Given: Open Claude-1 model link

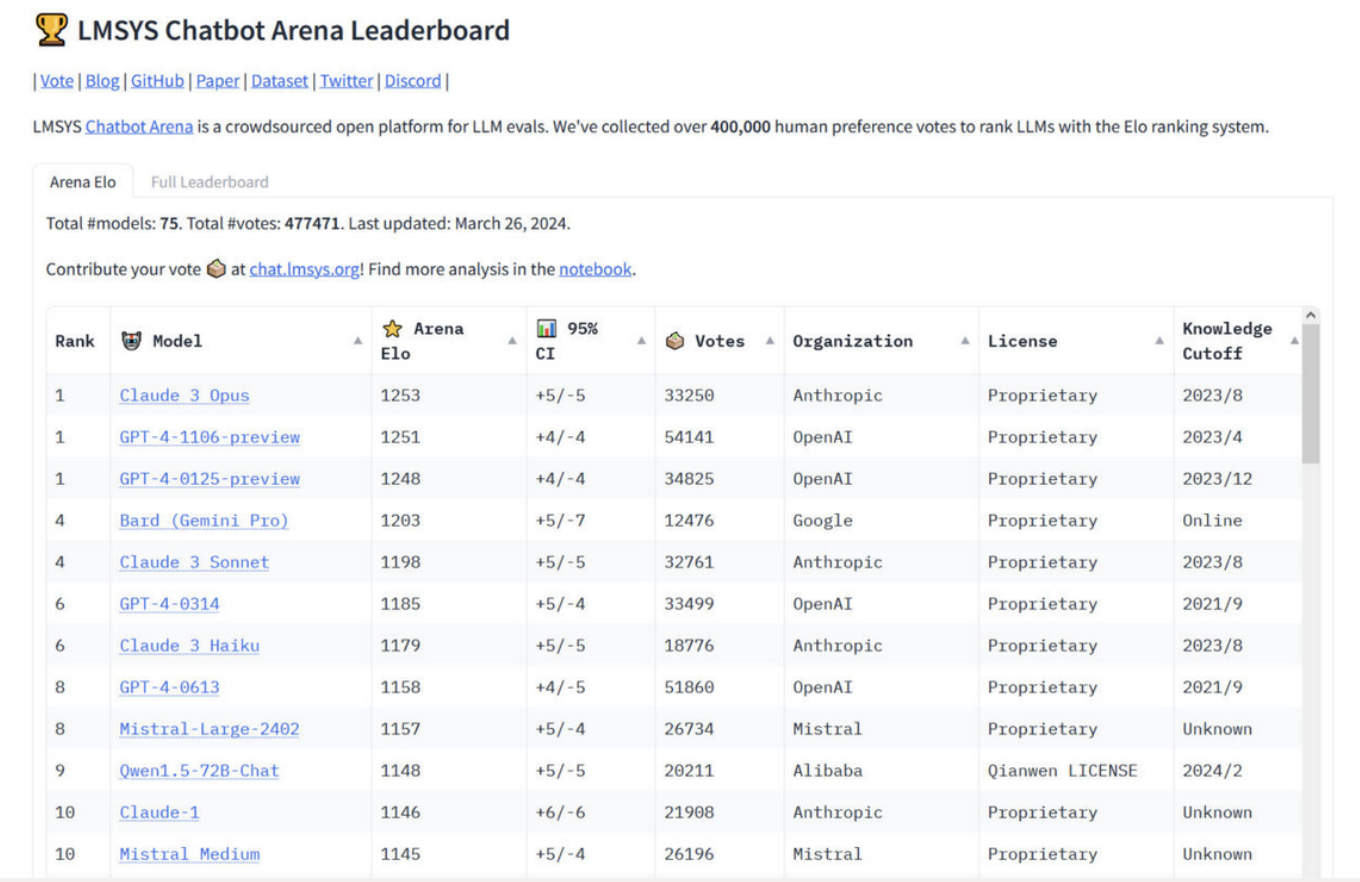Looking at the screenshot, I should pyautogui.click(x=159, y=812).
